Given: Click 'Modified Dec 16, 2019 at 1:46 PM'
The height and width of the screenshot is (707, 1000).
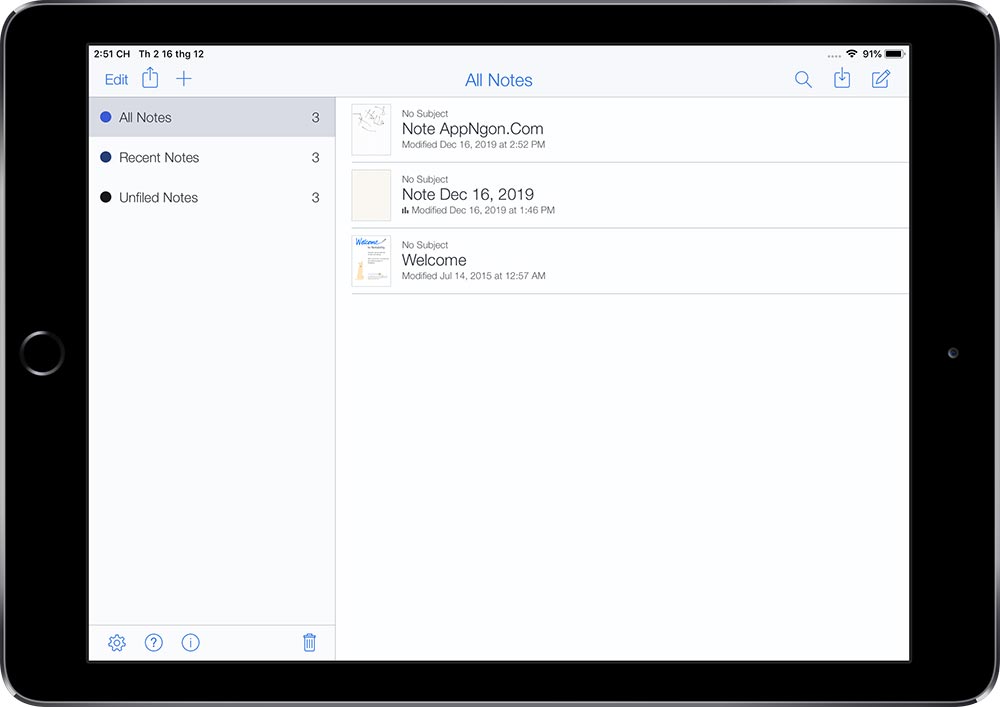Looking at the screenshot, I should point(483,210).
